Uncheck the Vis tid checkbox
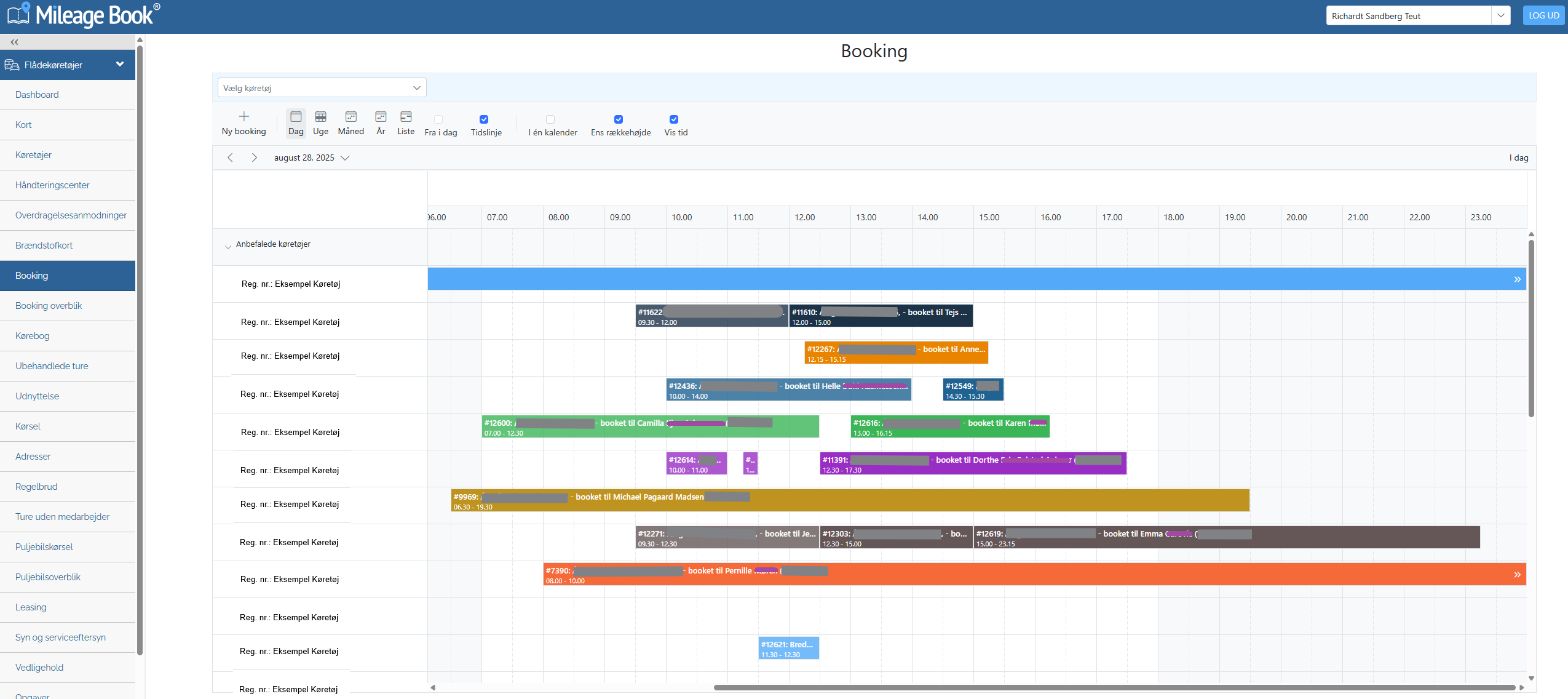1568x699 pixels. coord(674,119)
